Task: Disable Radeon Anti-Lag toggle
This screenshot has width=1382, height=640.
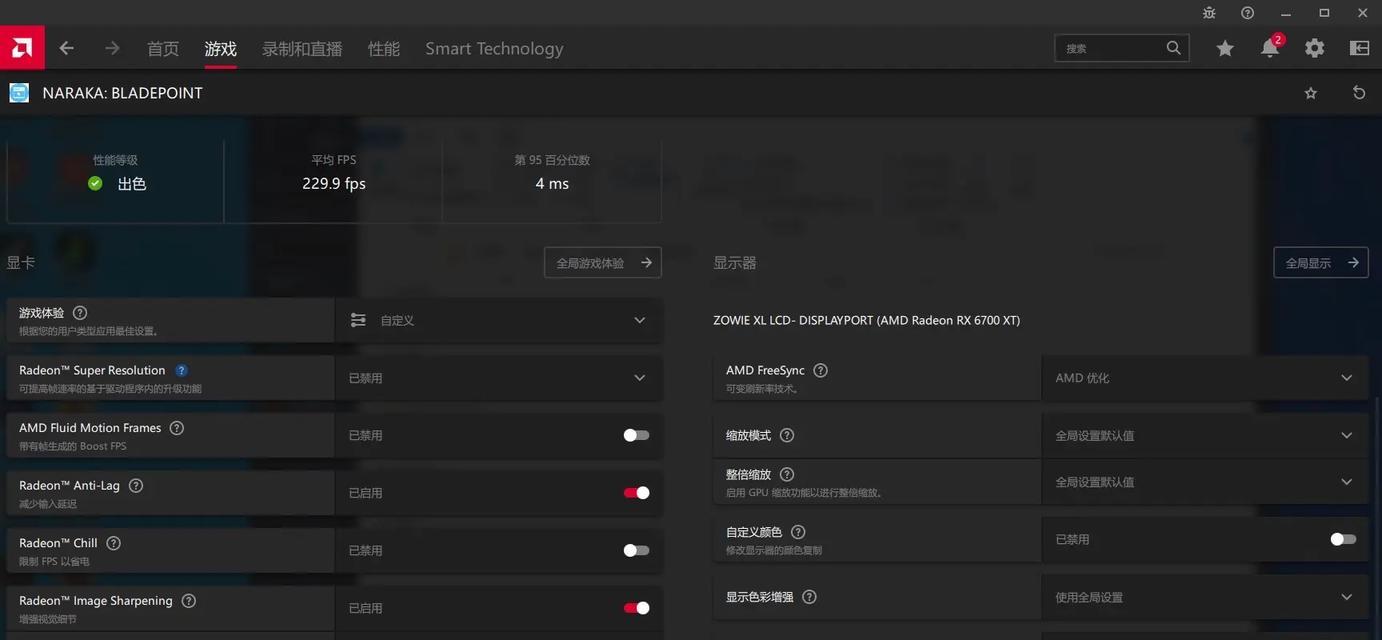Action: pos(636,493)
